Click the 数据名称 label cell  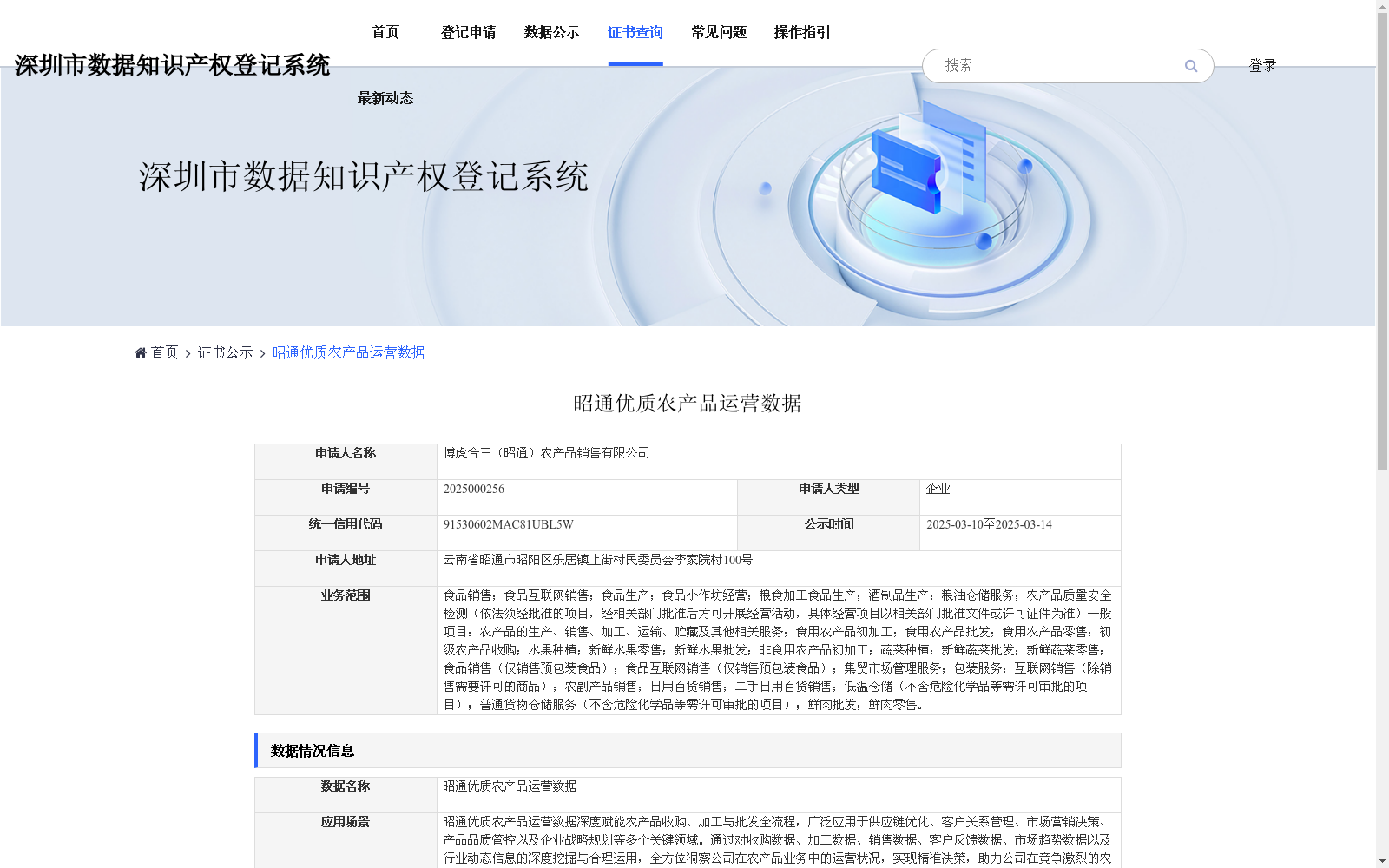(346, 795)
